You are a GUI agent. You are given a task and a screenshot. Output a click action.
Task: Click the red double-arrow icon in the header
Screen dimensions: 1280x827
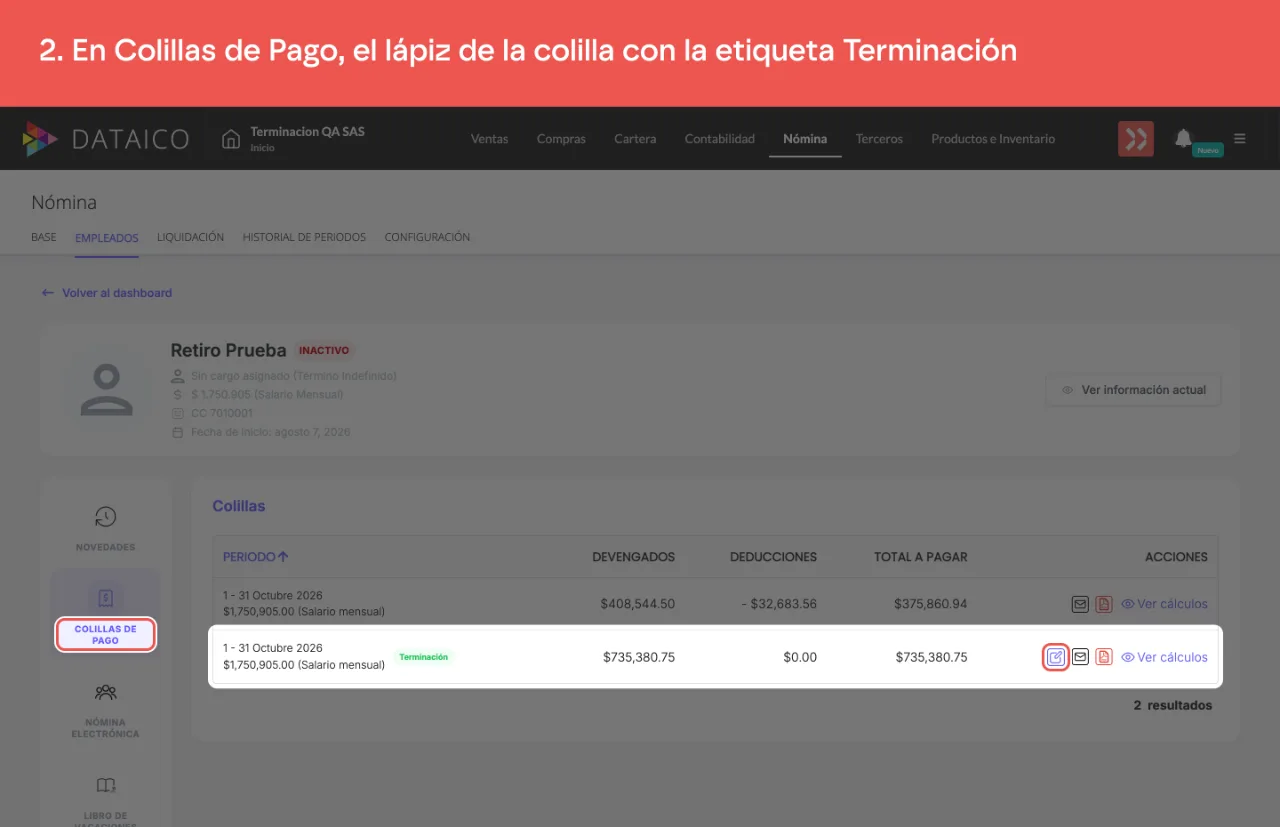tap(1136, 138)
